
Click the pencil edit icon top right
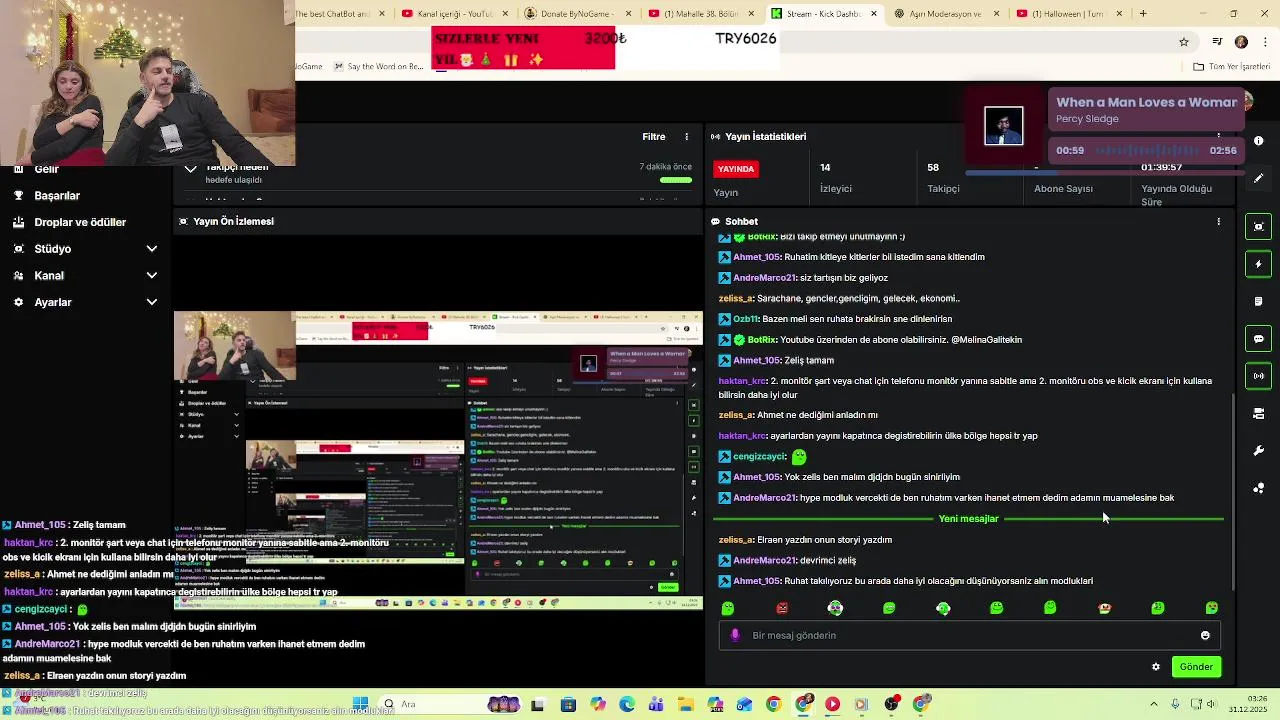pyautogui.click(x=1258, y=178)
